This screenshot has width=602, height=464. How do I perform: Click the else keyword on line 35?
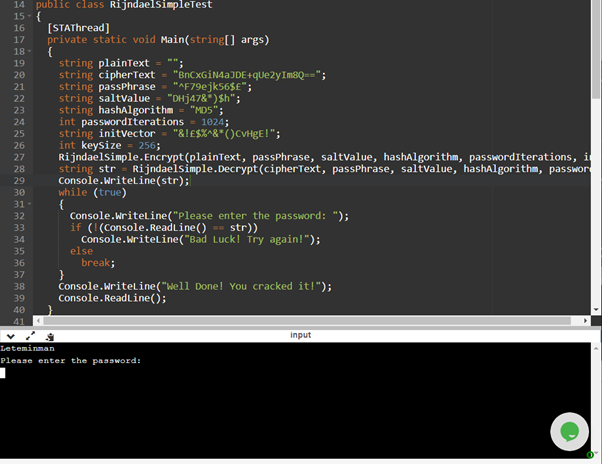(x=81, y=251)
